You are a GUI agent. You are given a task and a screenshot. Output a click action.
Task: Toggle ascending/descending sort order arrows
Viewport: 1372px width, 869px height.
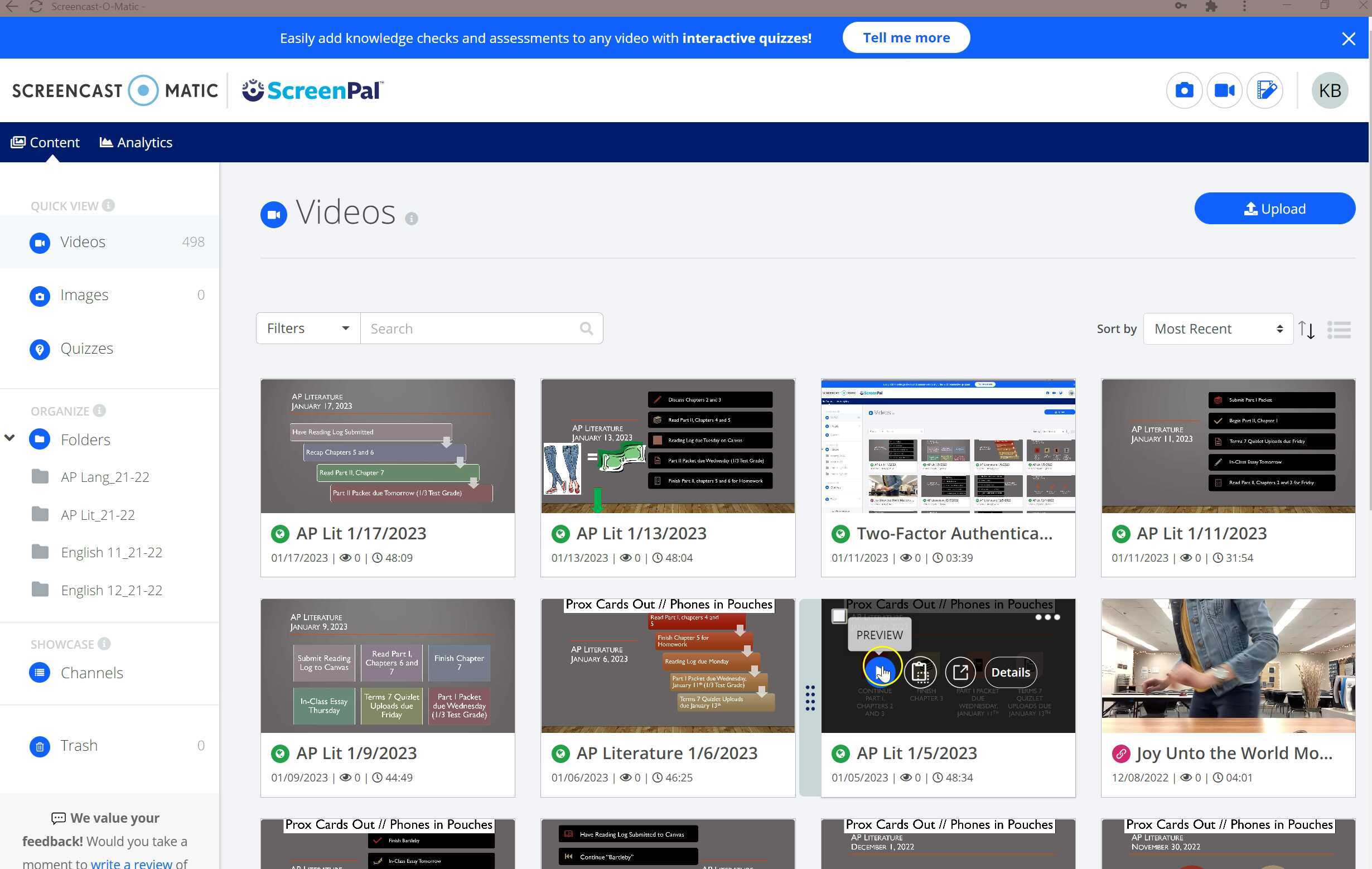pyautogui.click(x=1307, y=330)
